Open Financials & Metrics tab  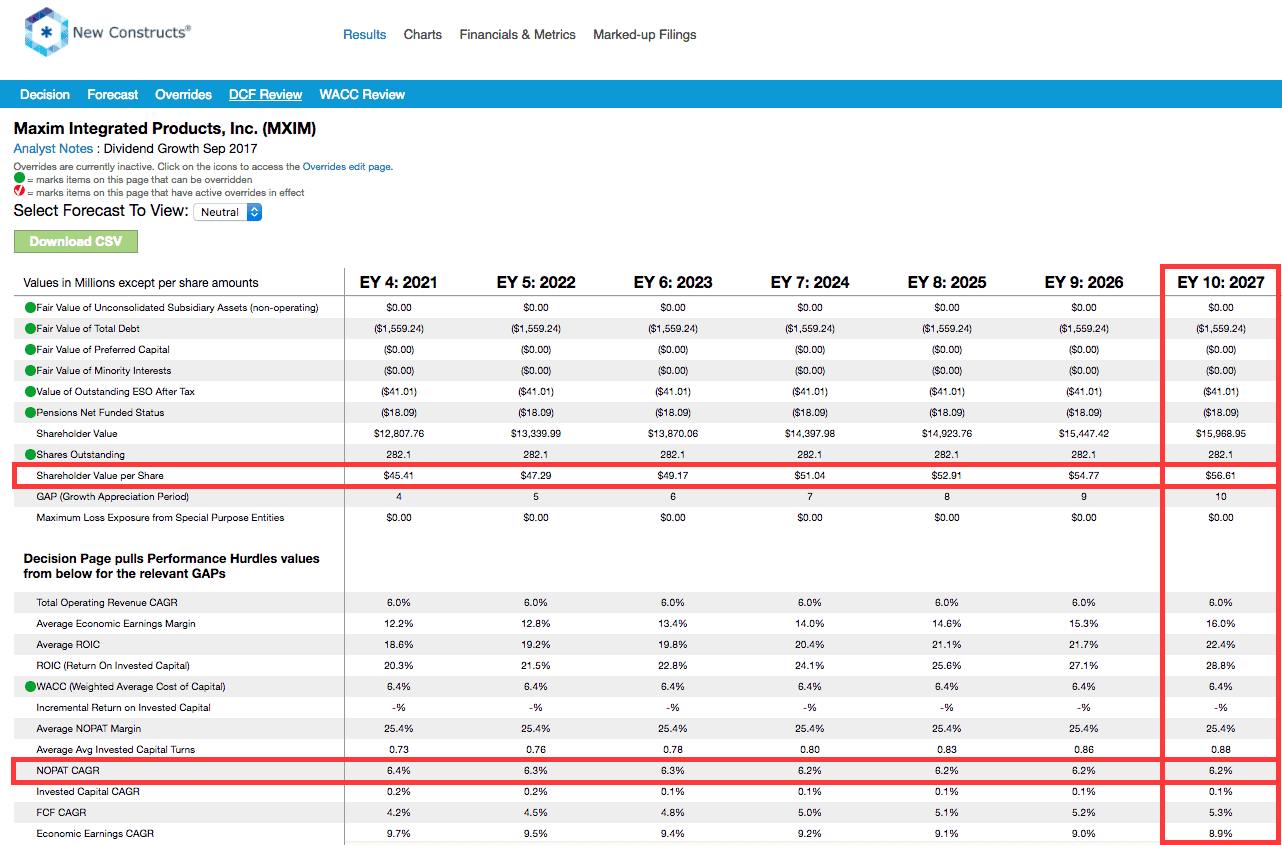pos(517,34)
